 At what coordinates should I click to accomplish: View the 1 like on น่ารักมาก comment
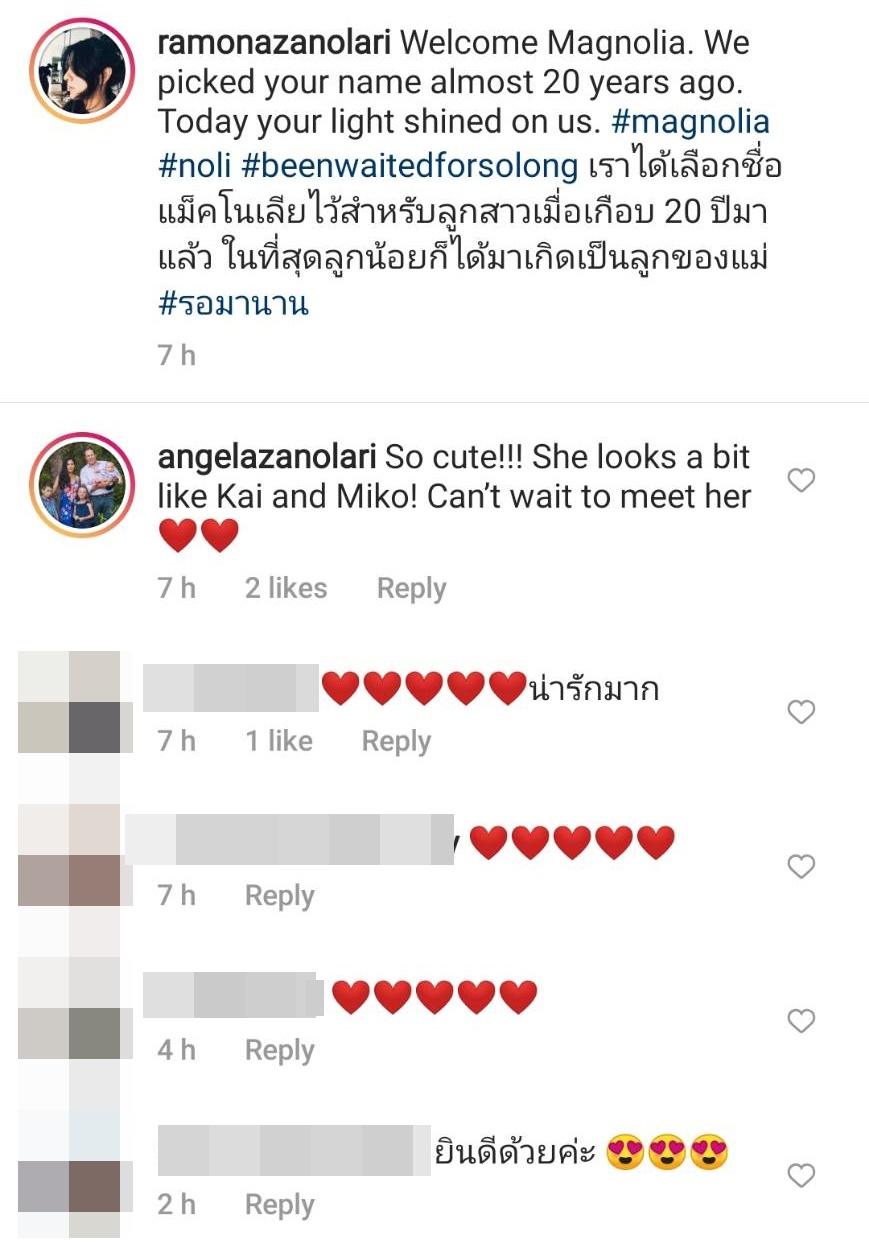click(x=279, y=741)
